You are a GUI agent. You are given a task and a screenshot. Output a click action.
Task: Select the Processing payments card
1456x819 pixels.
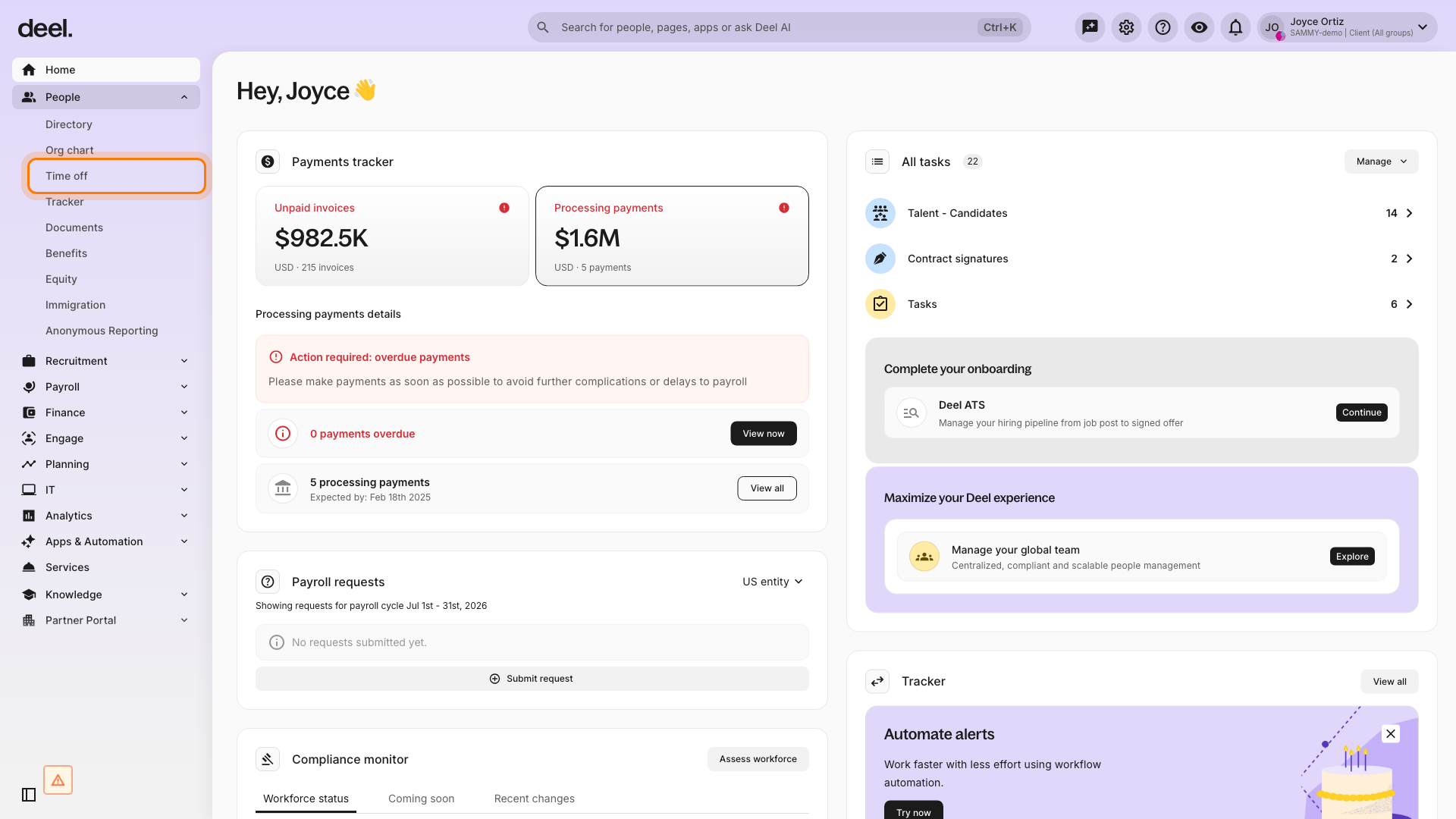pos(672,236)
